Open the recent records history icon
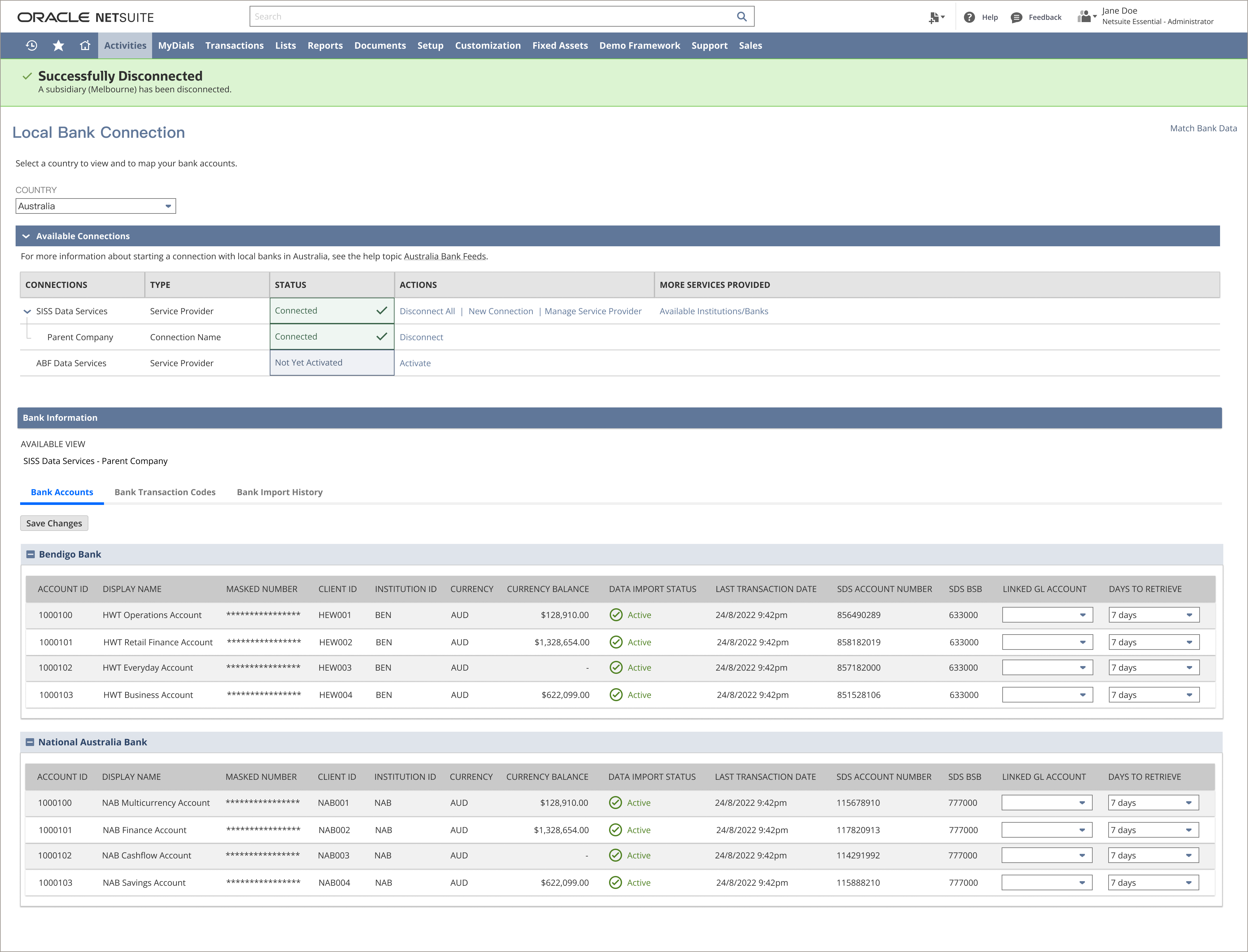The image size is (1248, 952). click(32, 45)
